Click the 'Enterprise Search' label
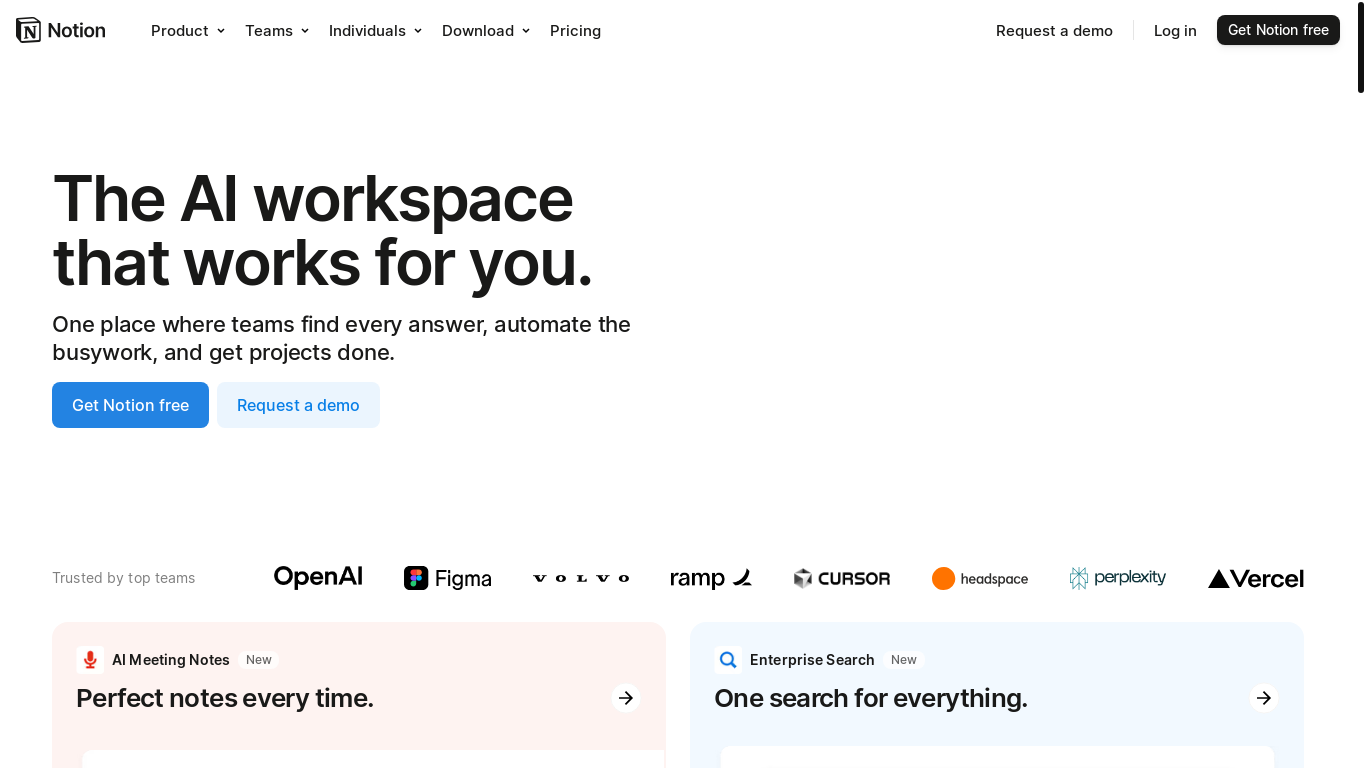 pyautogui.click(x=812, y=660)
